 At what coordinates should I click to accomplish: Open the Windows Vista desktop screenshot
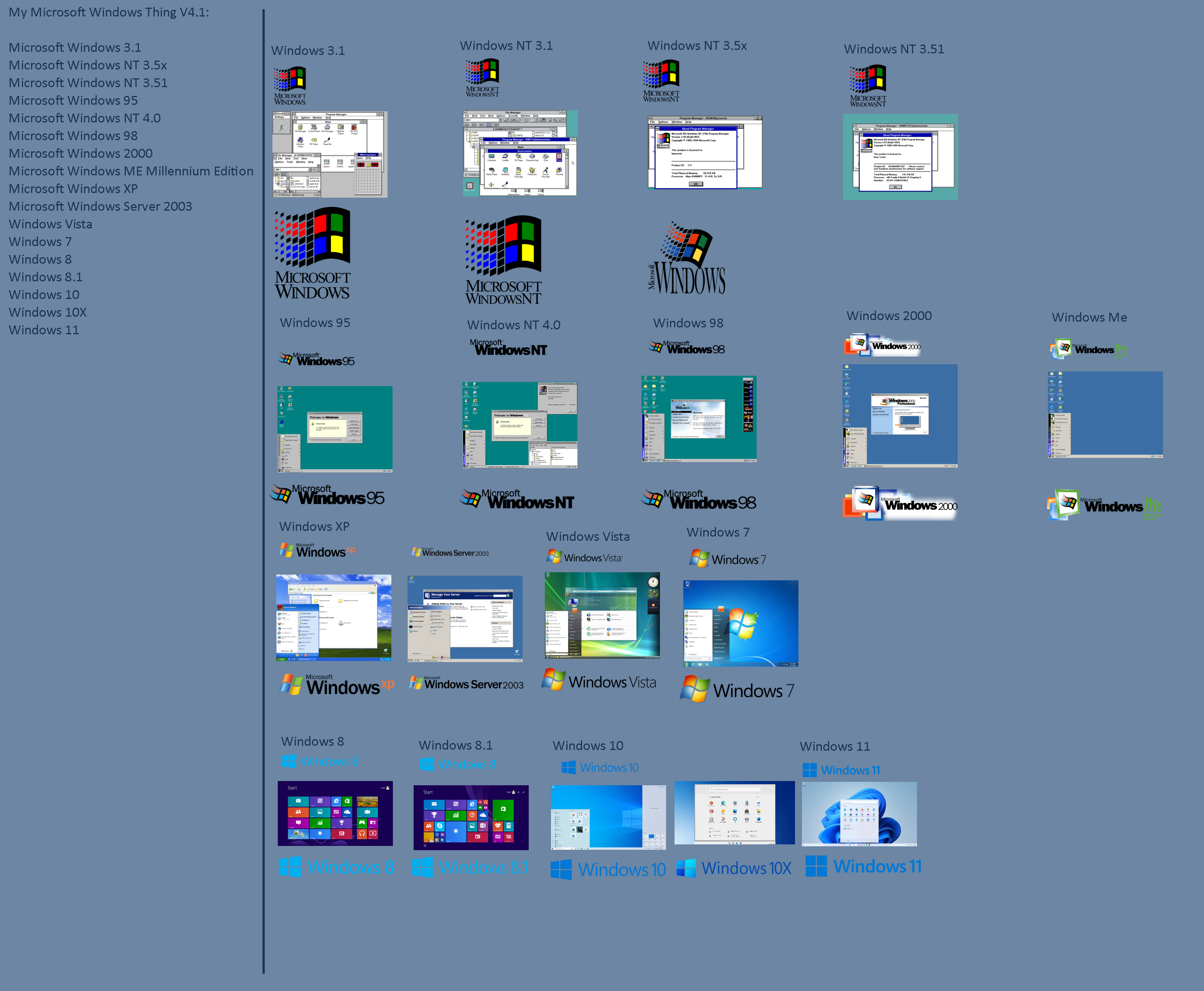pos(602,615)
